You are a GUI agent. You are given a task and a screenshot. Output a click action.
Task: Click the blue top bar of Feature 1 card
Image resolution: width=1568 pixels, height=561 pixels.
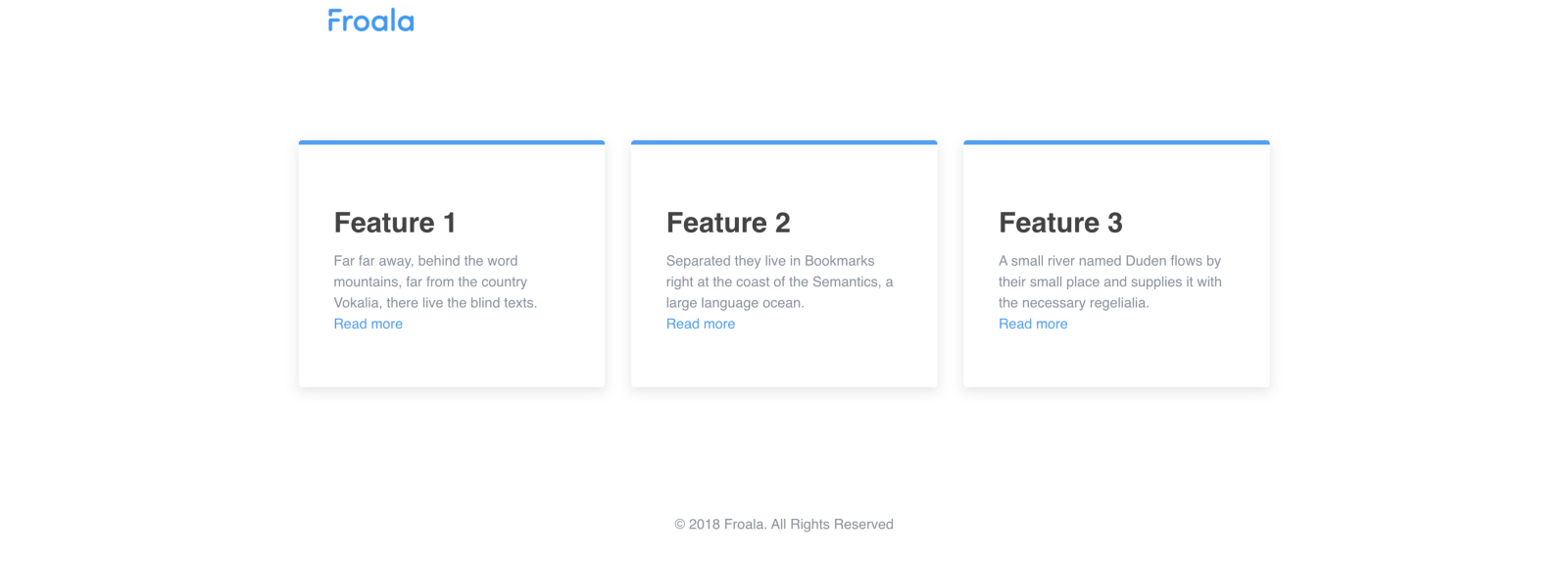click(452, 142)
